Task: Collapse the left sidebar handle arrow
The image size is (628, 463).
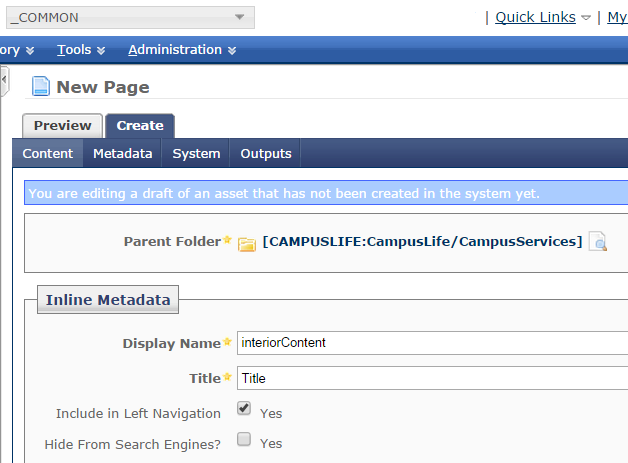Action: pos(4,81)
